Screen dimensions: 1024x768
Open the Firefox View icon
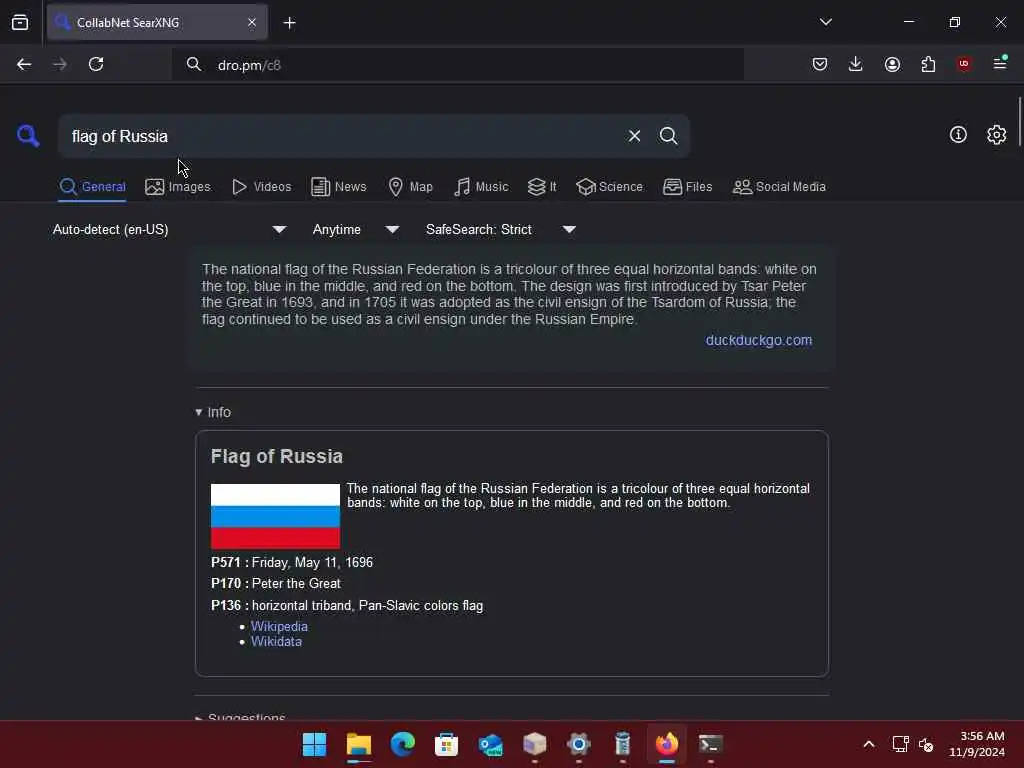tap(20, 22)
